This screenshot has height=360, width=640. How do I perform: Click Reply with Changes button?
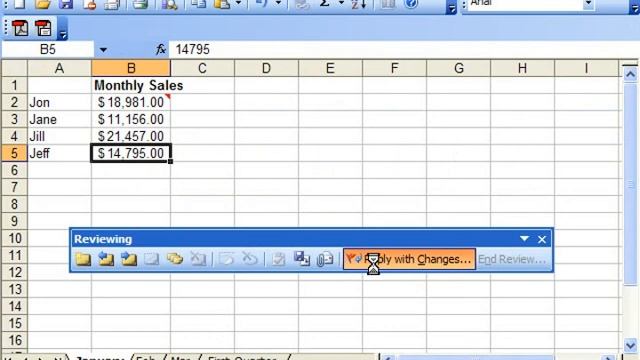pos(409,259)
